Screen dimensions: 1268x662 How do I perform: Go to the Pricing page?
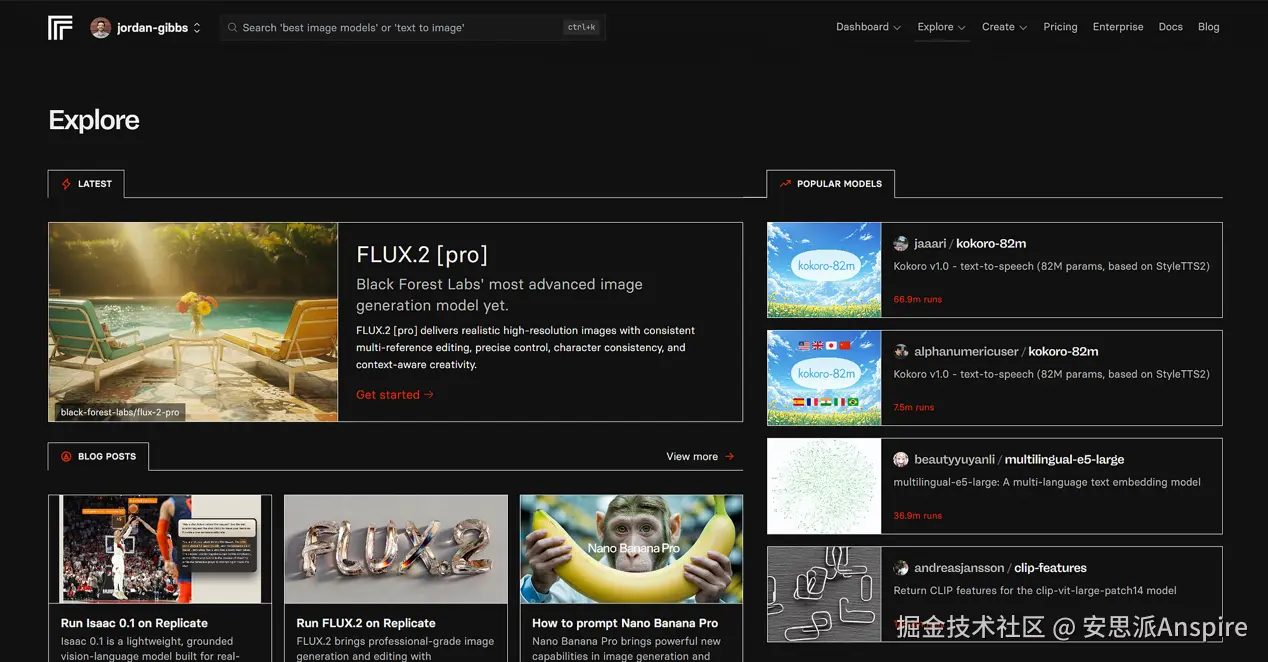(1060, 27)
